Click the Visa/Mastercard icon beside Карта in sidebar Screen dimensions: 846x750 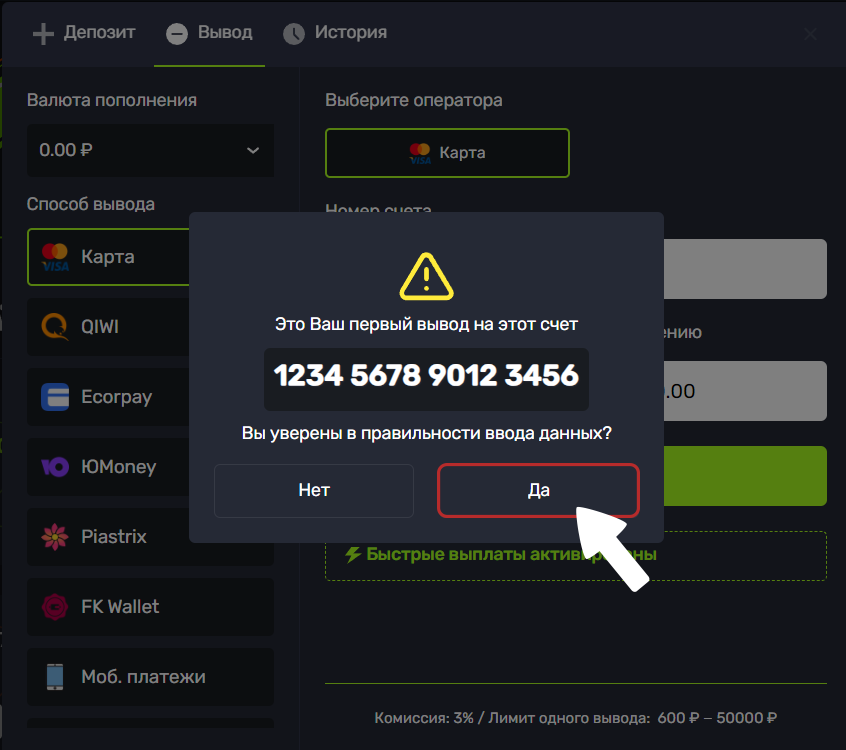point(55,257)
